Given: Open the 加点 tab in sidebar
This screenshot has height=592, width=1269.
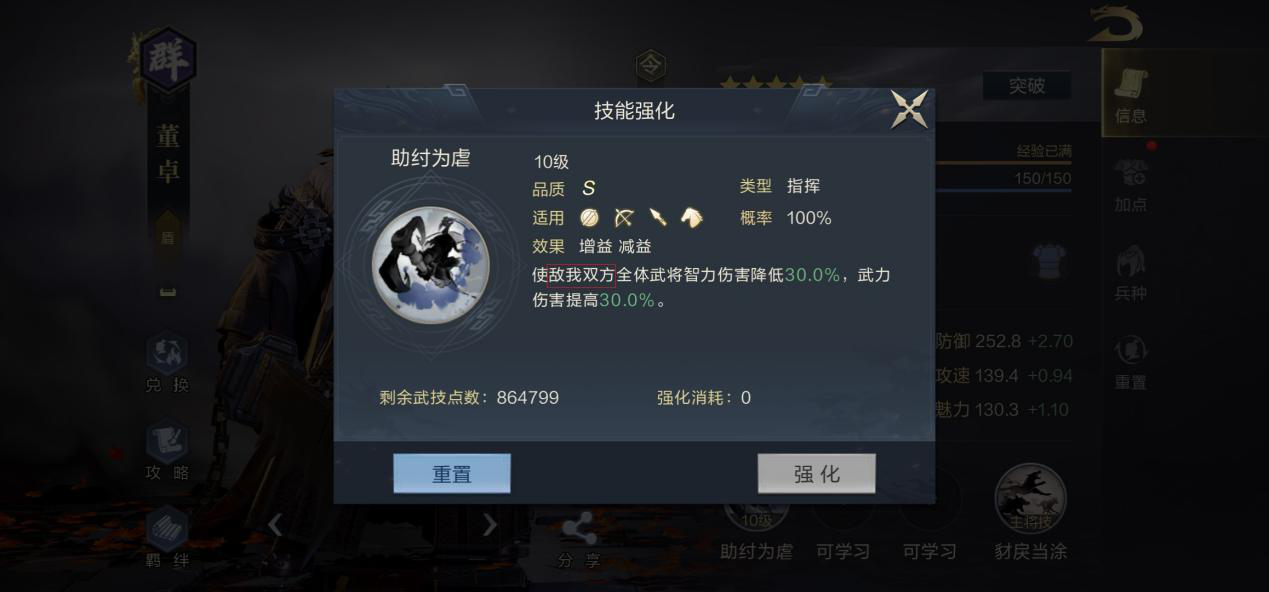Looking at the screenshot, I should click(1131, 185).
